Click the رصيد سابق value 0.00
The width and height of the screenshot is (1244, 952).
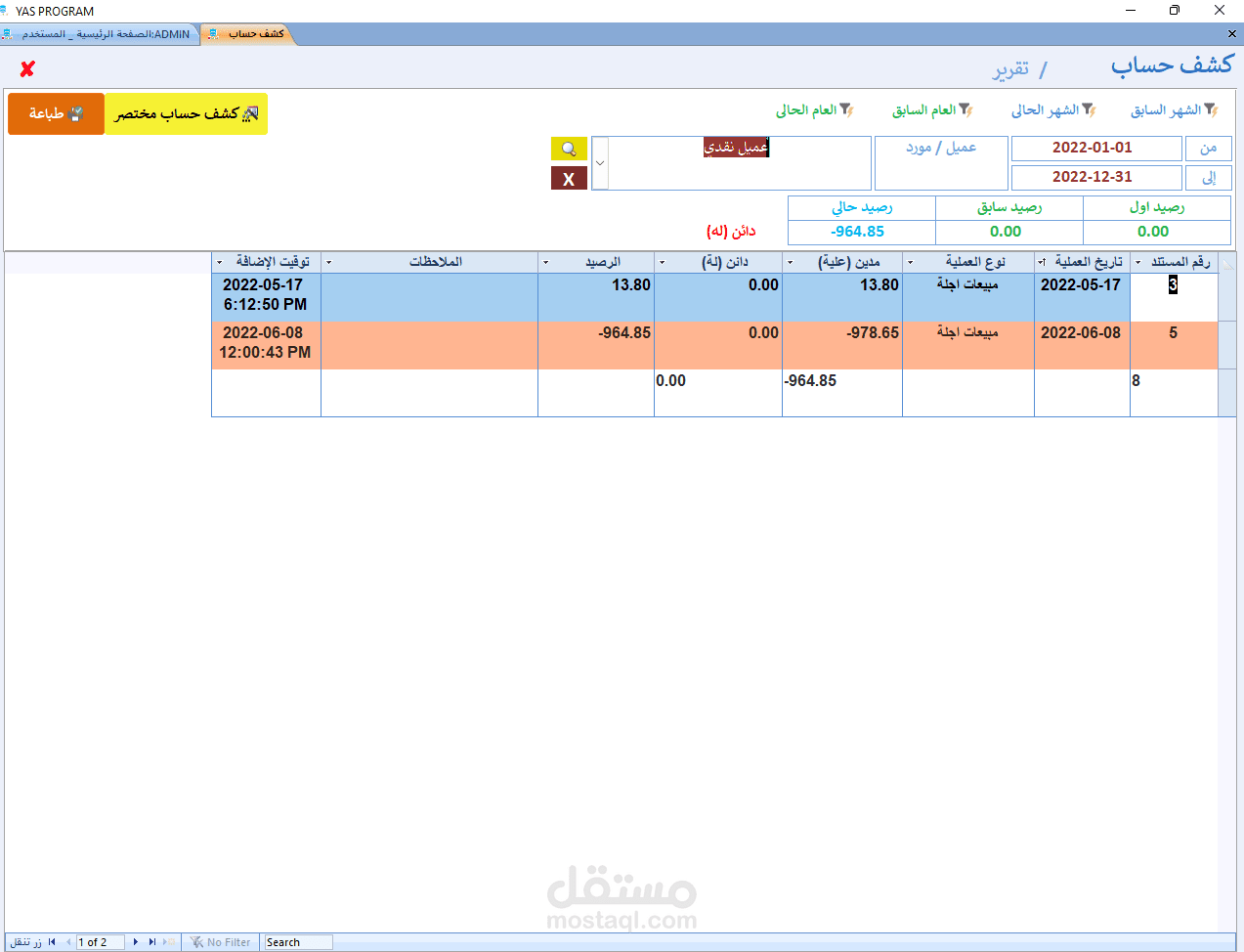1008,232
